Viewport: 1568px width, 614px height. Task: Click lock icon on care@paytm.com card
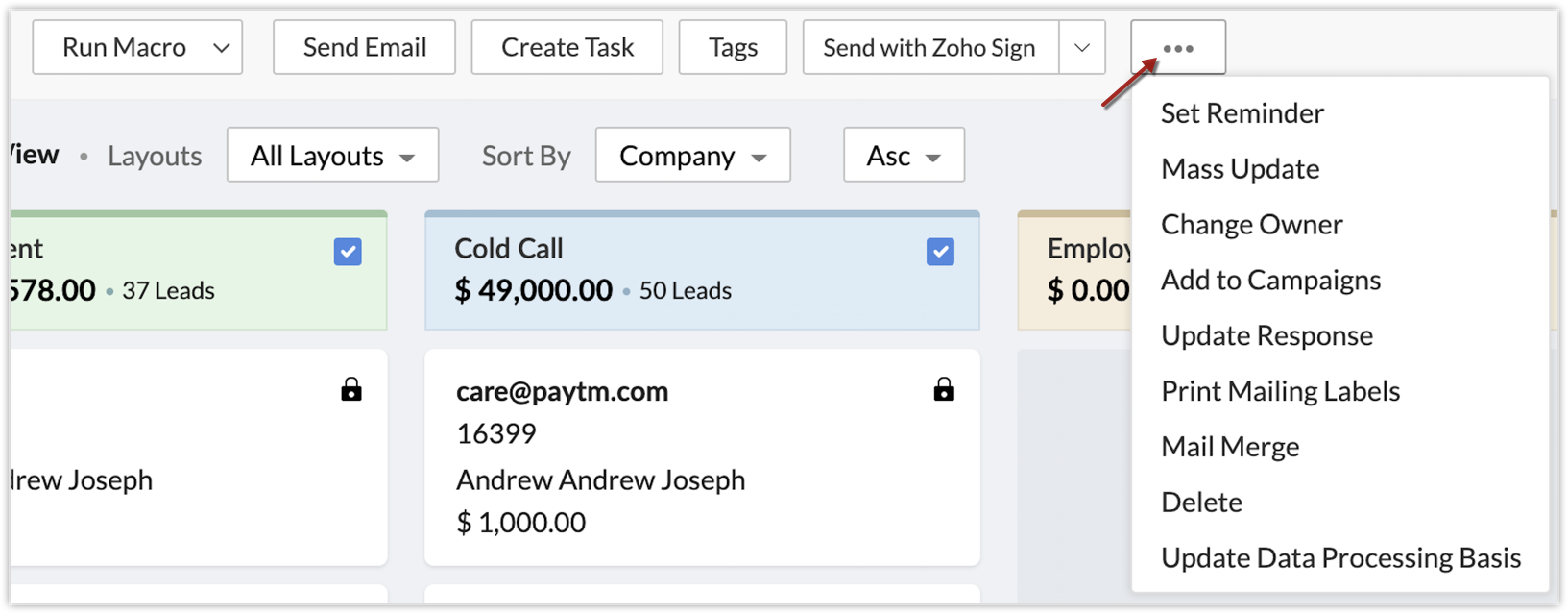944,389
